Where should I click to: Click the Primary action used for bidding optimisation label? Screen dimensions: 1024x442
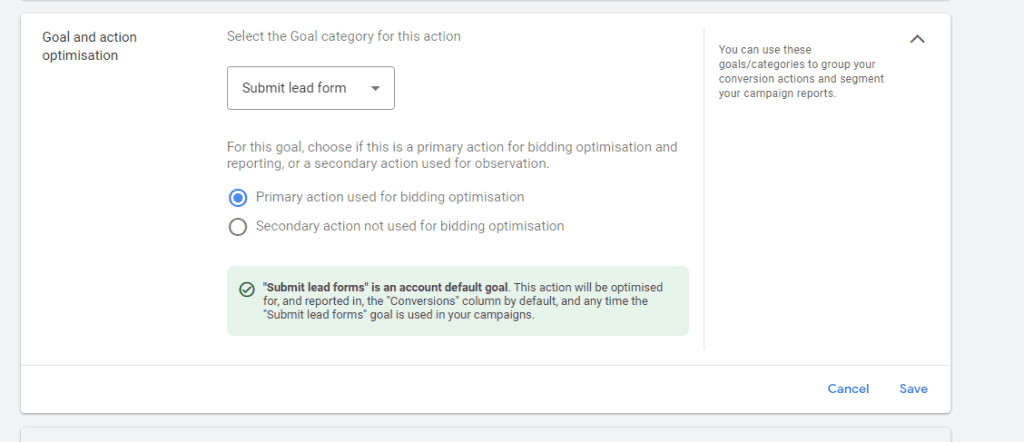click(x=390, y=197)
